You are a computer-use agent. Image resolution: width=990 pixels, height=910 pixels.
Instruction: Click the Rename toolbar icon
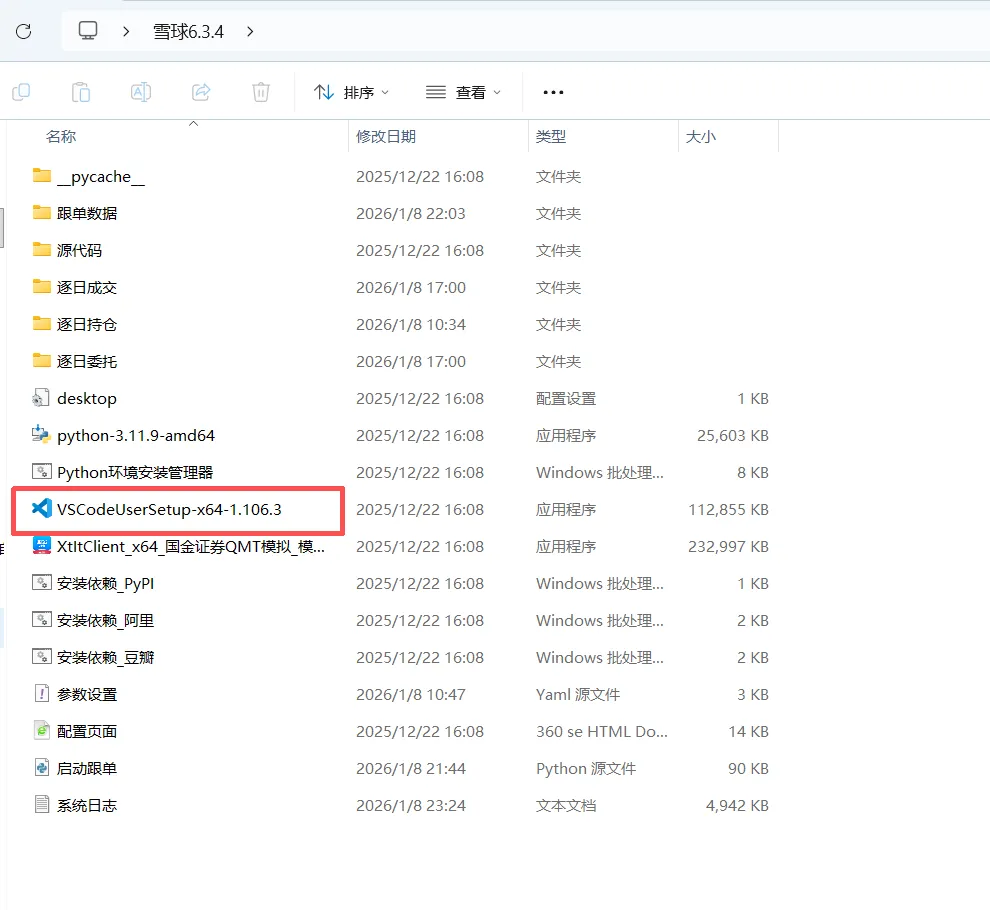(141, 92)
